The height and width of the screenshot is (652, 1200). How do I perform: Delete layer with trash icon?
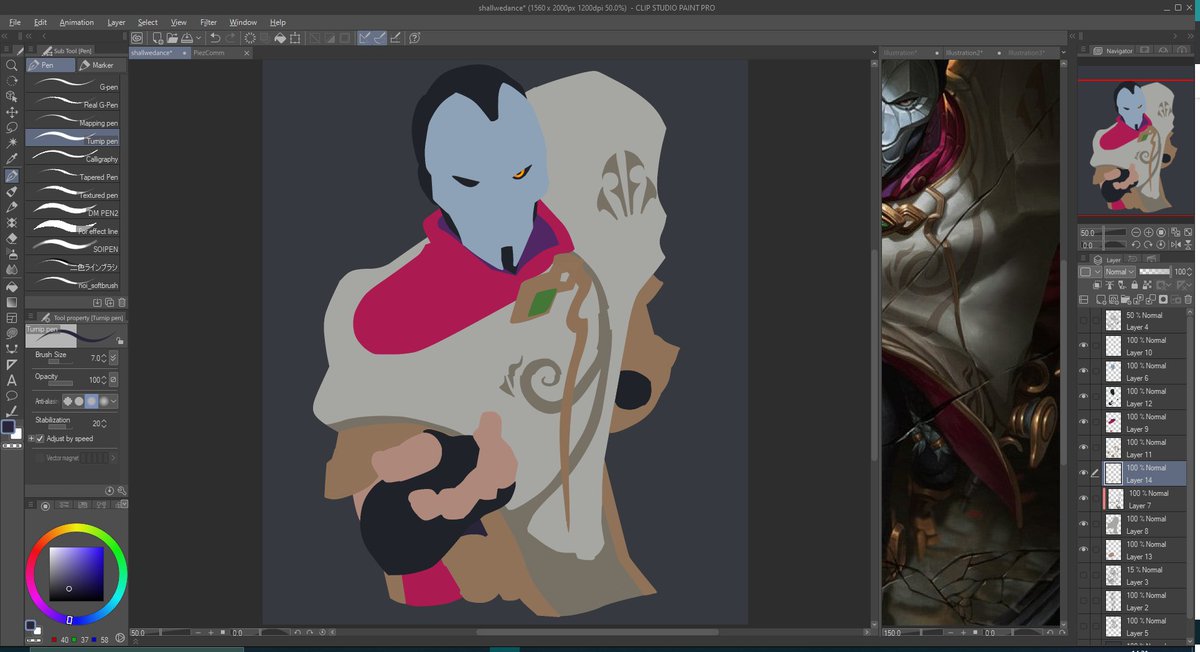(x=1188, y=299)
